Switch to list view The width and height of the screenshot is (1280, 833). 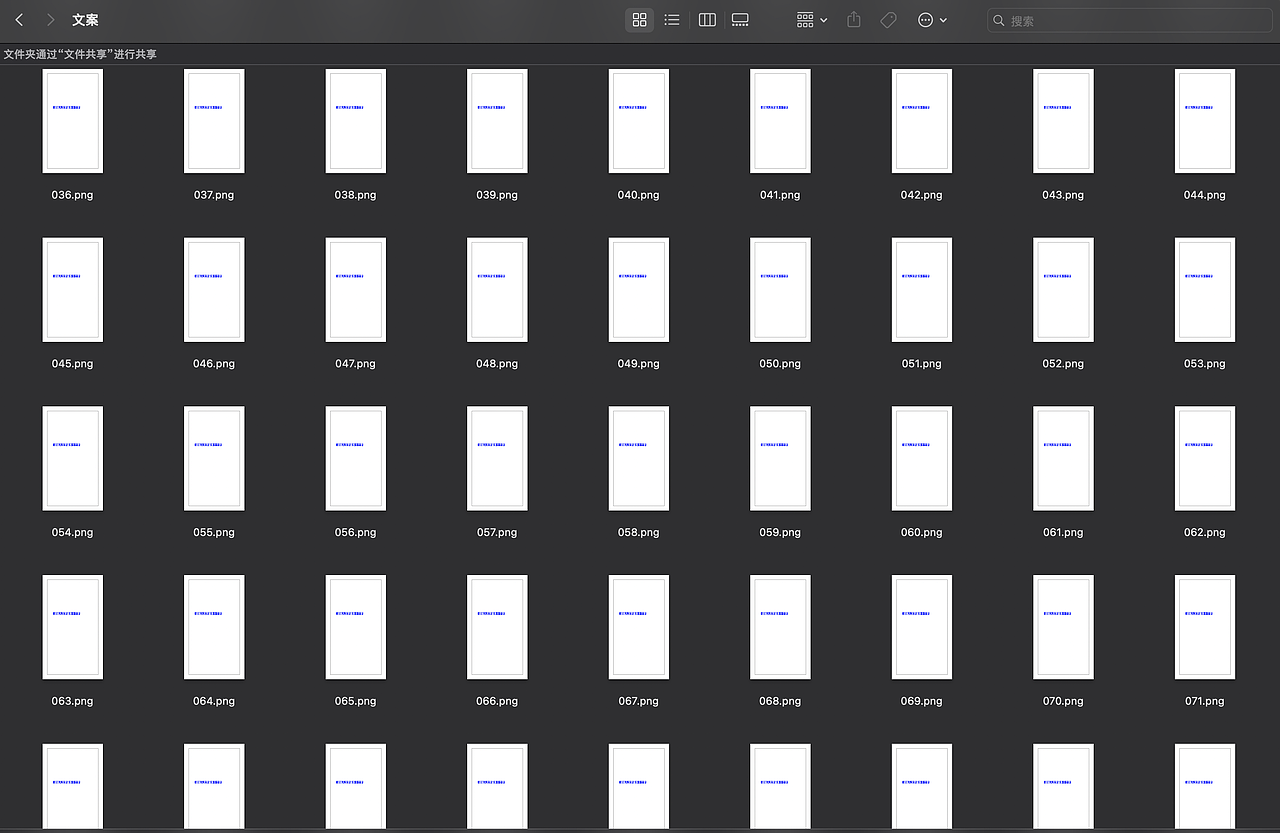672,20
